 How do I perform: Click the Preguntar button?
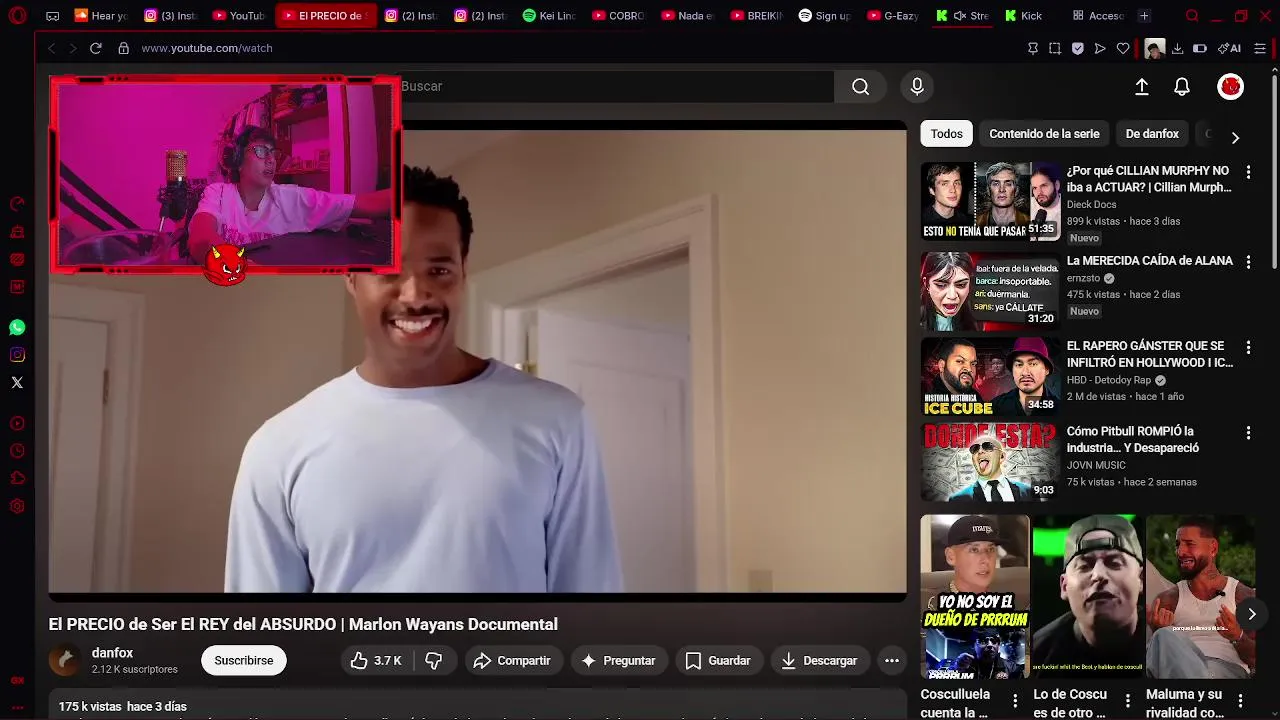[618, 660]
